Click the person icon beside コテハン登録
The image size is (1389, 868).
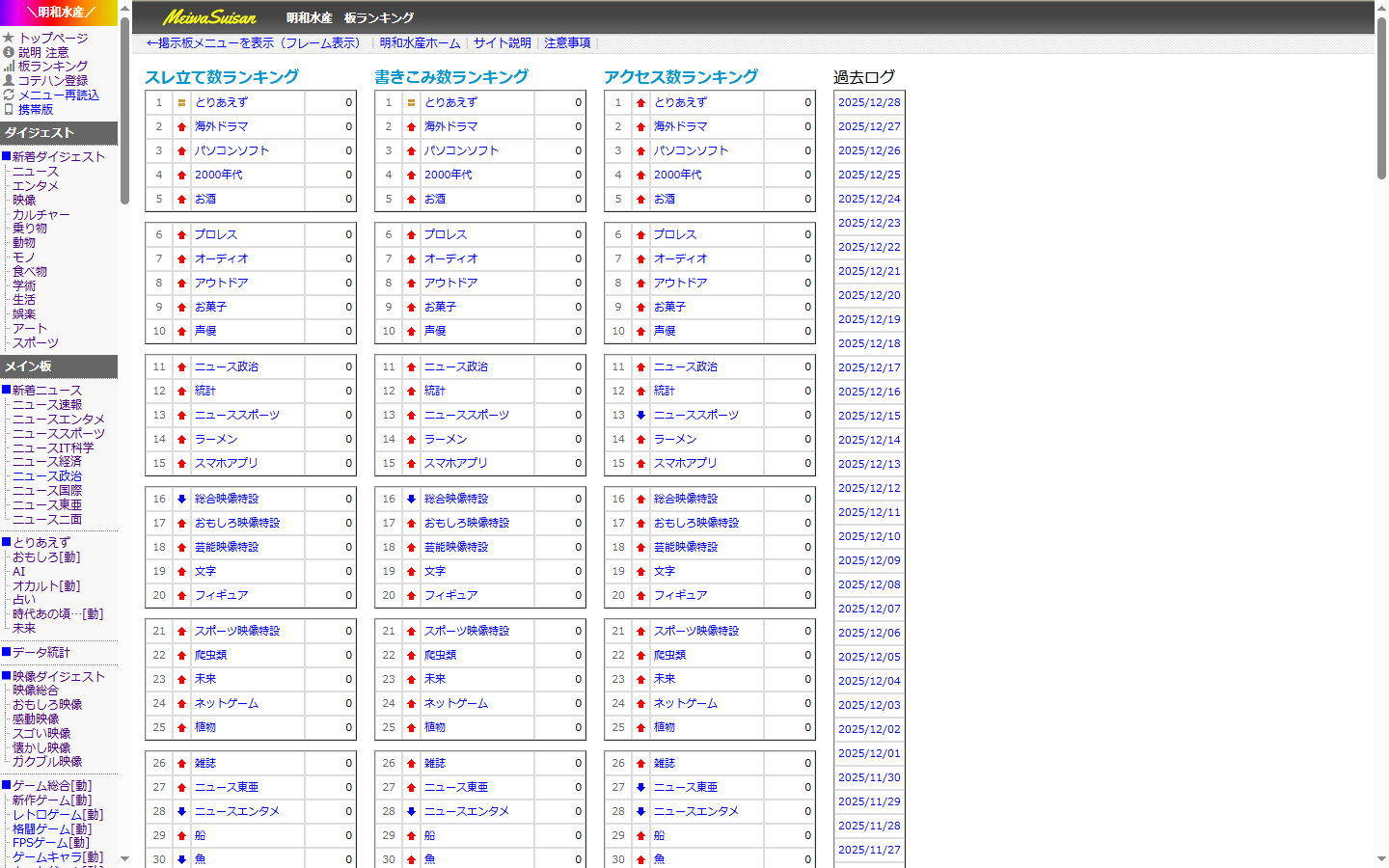coord(9,81)
